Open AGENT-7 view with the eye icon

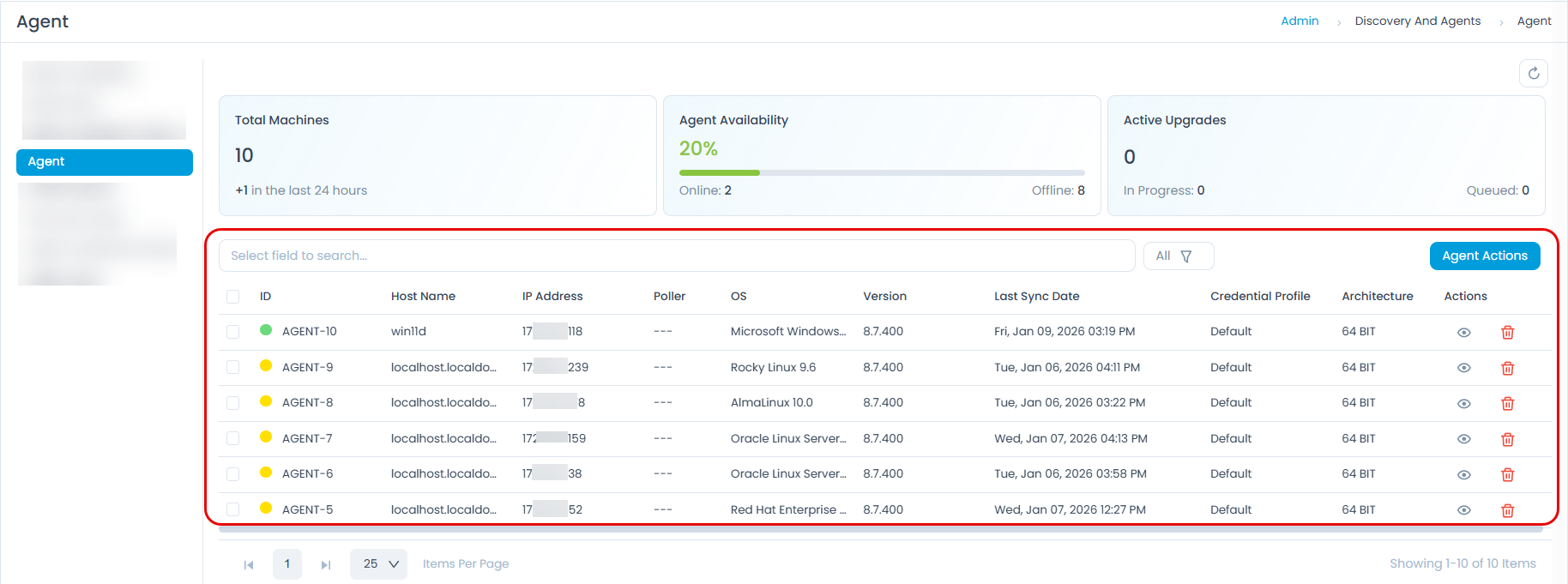[1463, 439]
